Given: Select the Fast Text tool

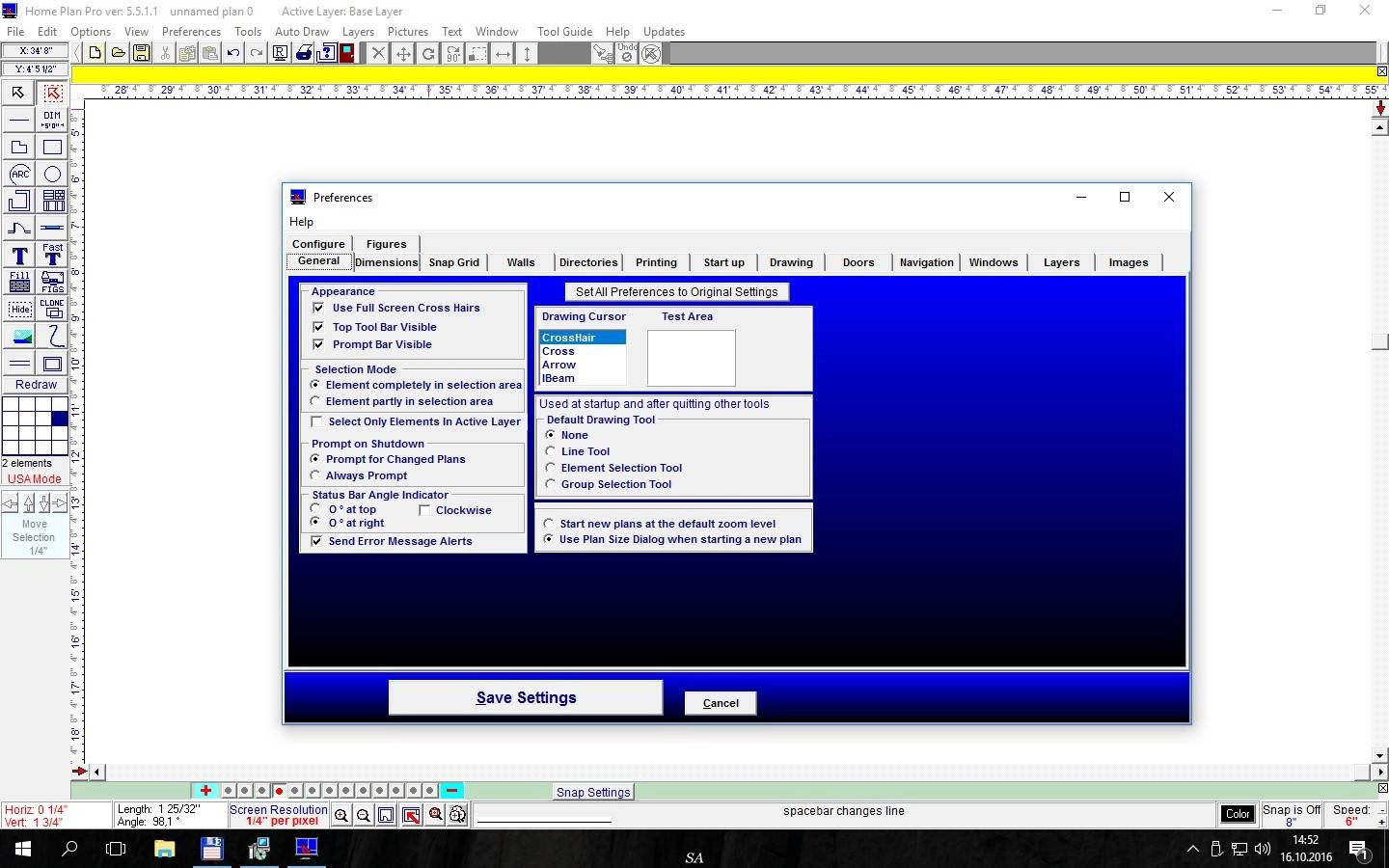Looking at the screenshot, I should [52, 254].
